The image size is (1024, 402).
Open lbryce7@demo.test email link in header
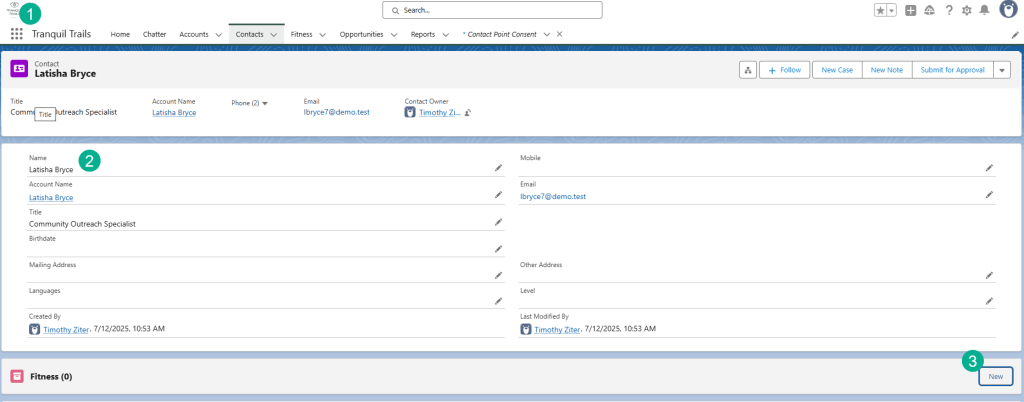336,112
